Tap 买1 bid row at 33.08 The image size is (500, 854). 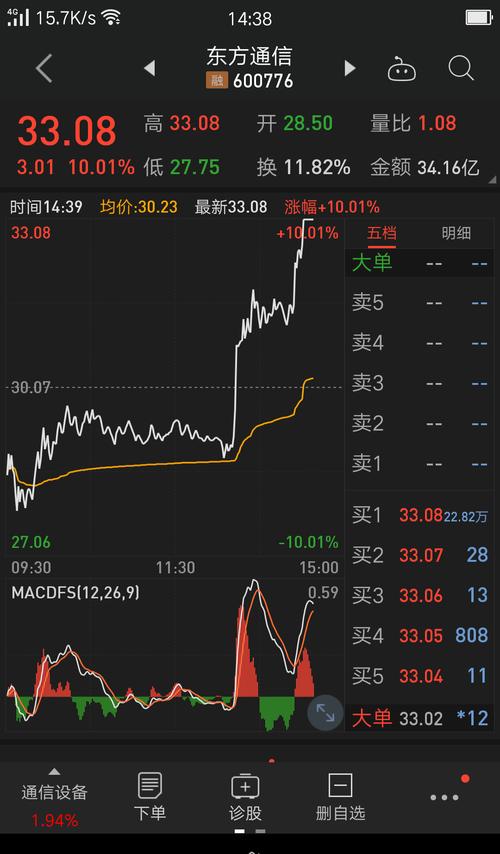420,515
